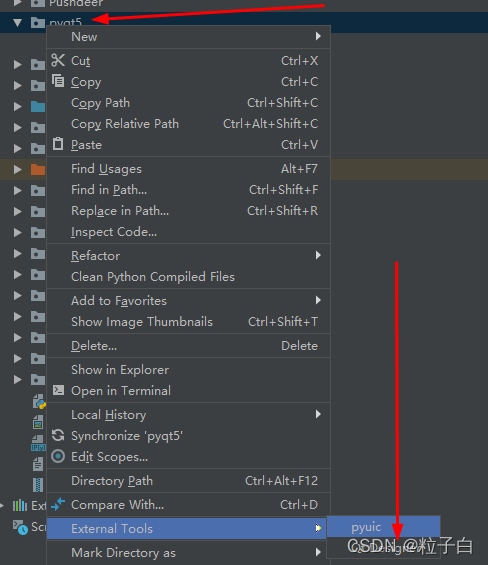Click the orange folder icon in tree

coord(37,169)
